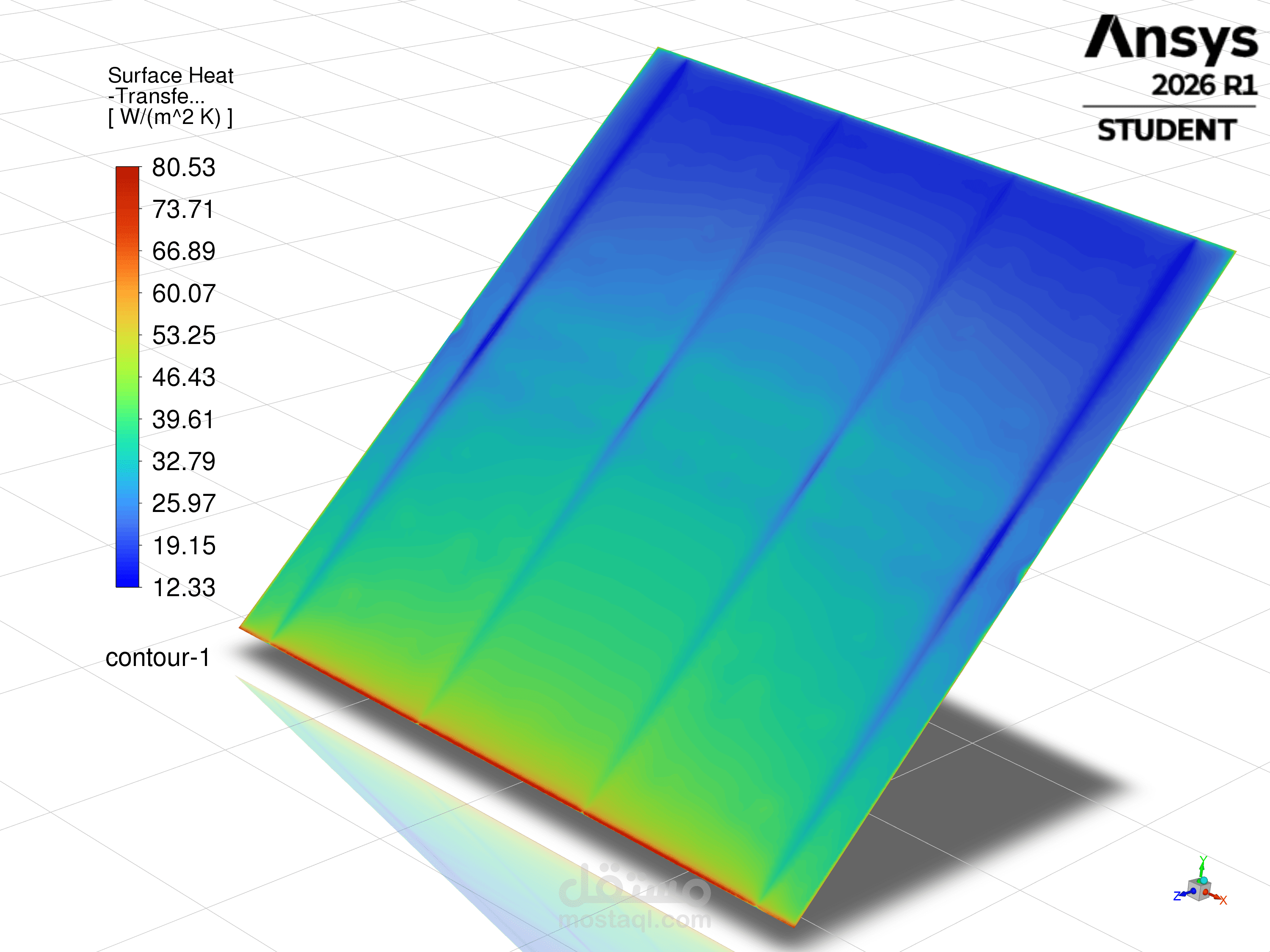
Task: Click the legend value 25.97
Action: tap(184, 503)
